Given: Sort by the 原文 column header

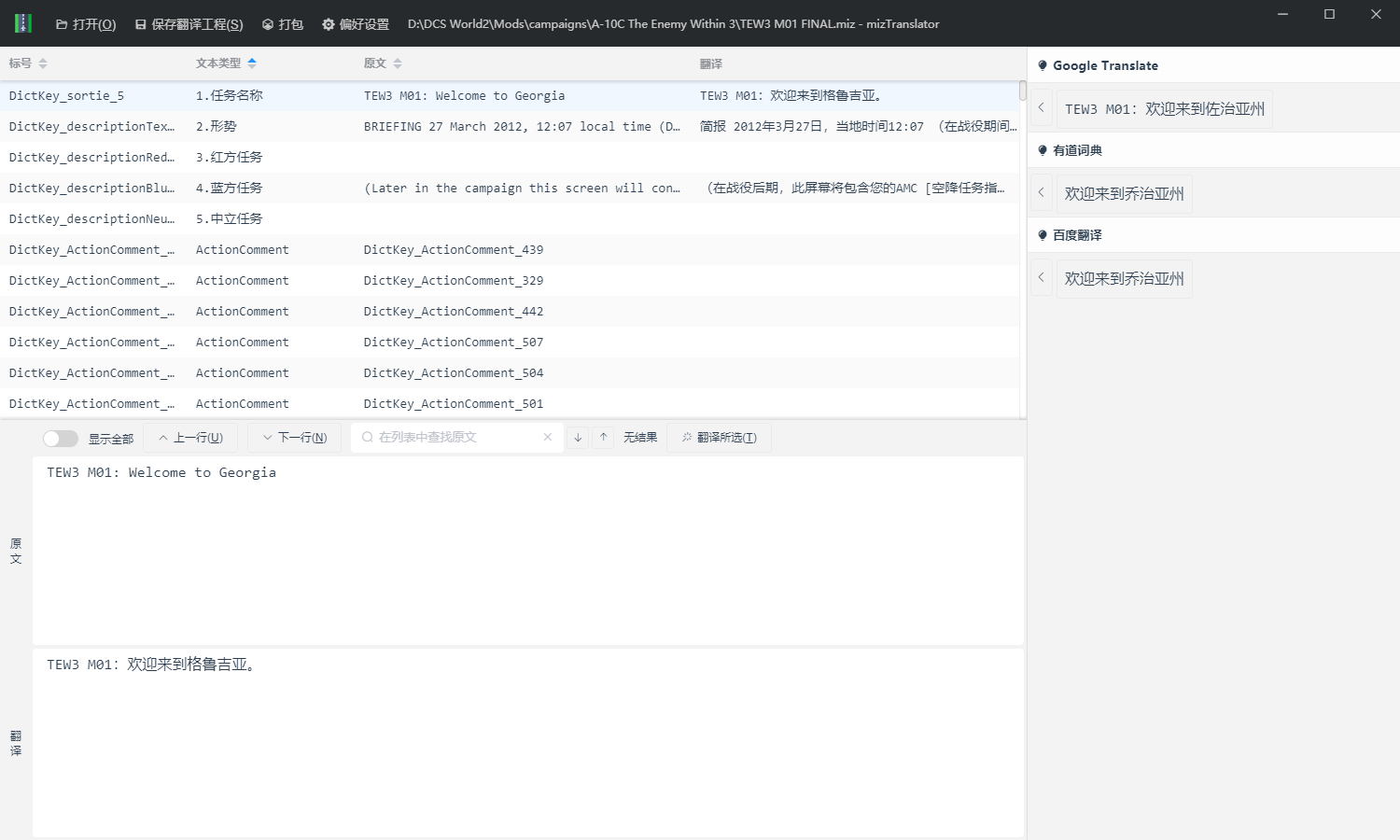Looking at the screenshot, I should 383,63.
